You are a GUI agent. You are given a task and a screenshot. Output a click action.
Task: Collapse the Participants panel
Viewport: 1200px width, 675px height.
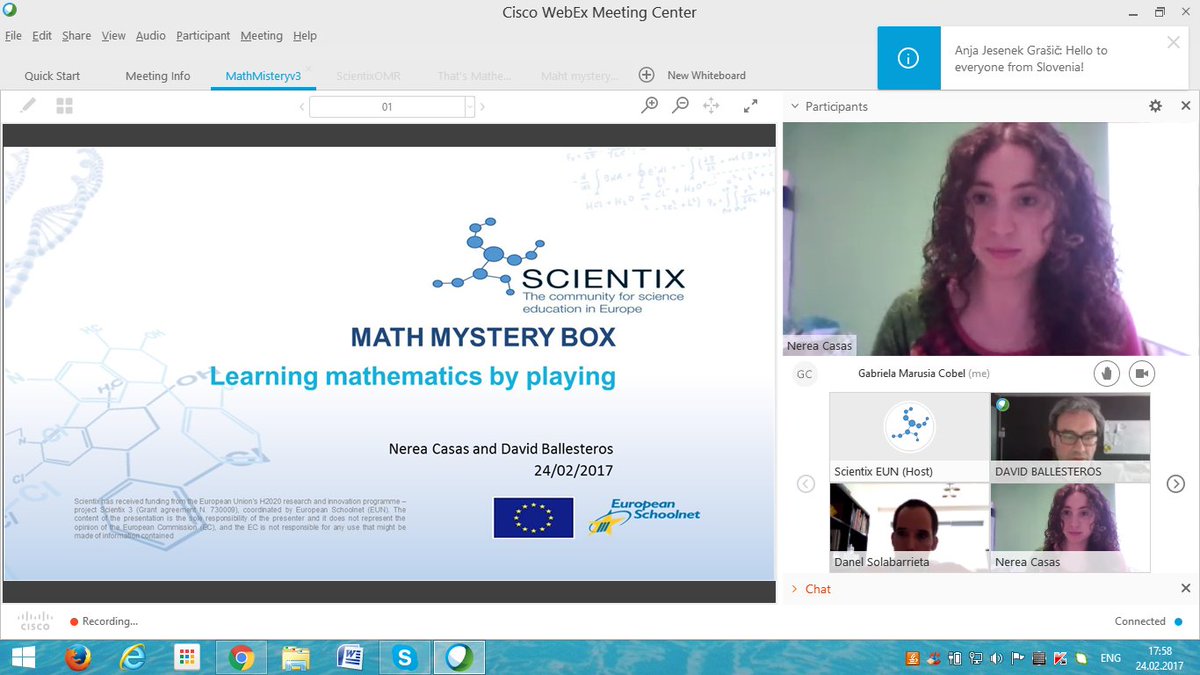click(x=794, y=106)
